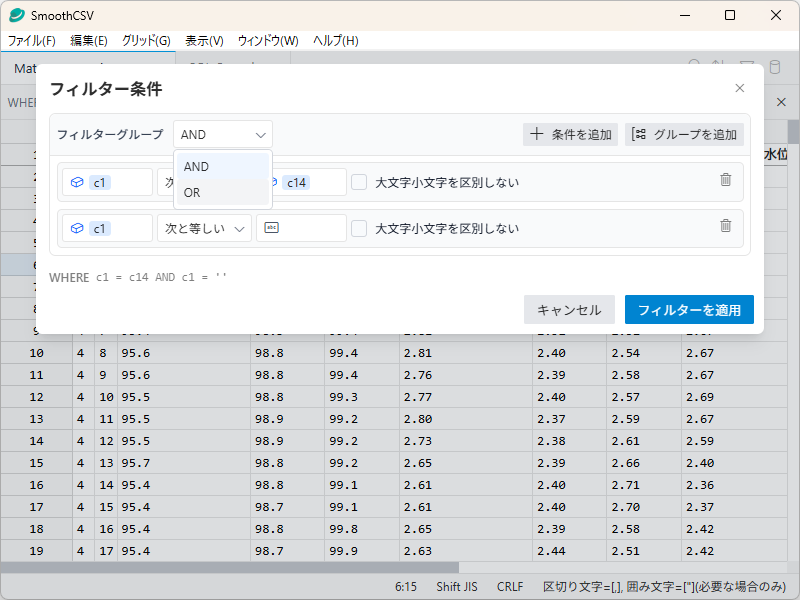Click cell 2.59 in row 14
This screenshot has width=800, height=600.
coord(734,441)
